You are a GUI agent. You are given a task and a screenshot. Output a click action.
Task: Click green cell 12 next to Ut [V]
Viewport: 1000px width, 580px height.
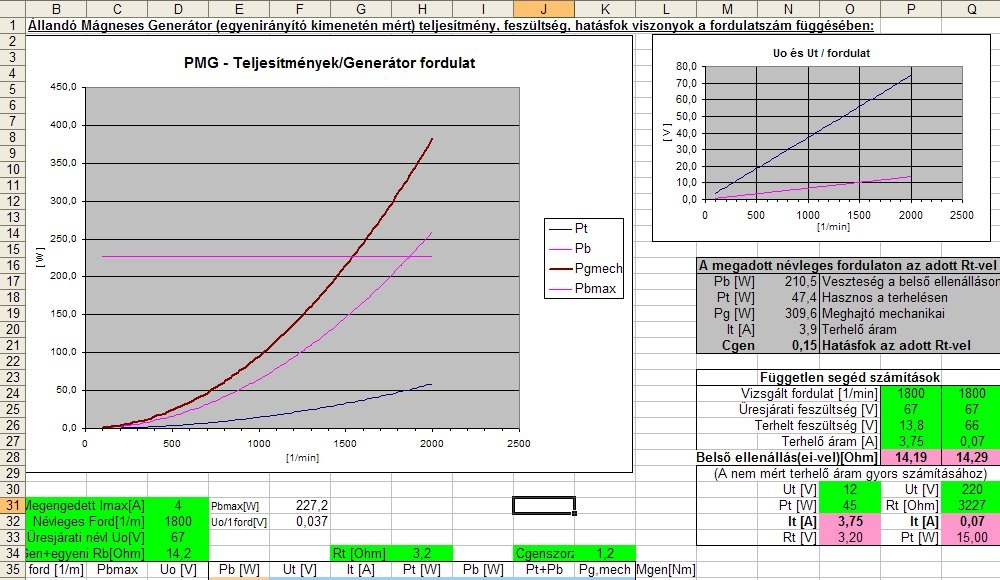[849, 489]
